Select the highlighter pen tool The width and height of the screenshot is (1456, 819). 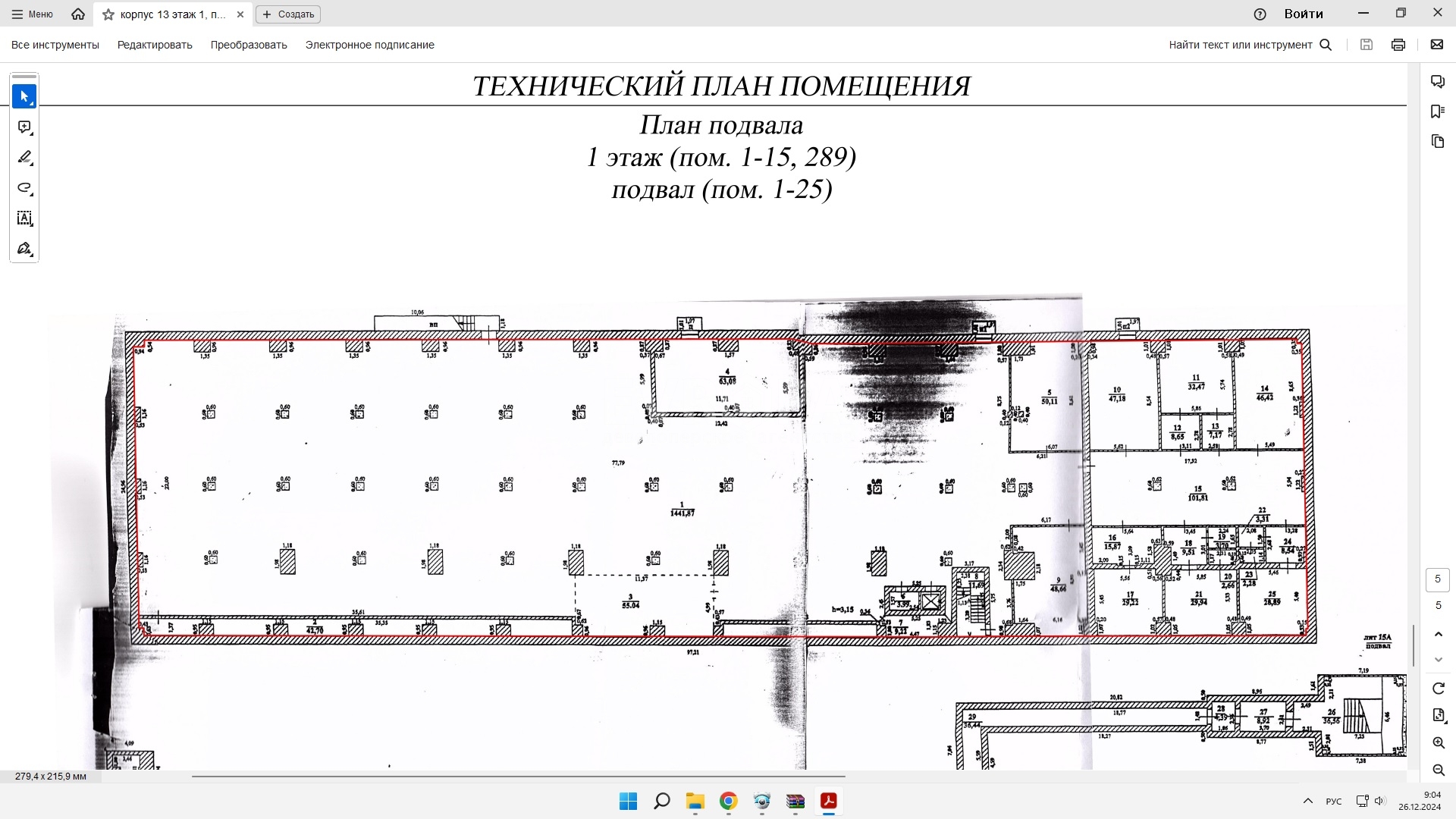pos(24,158)
